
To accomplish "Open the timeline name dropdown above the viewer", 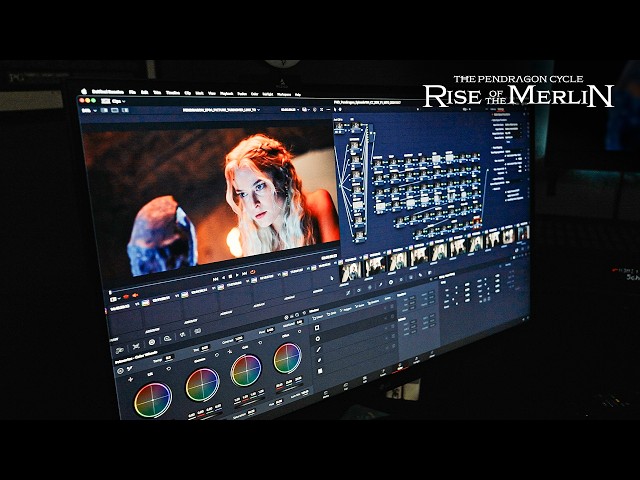I will (221, 110).
